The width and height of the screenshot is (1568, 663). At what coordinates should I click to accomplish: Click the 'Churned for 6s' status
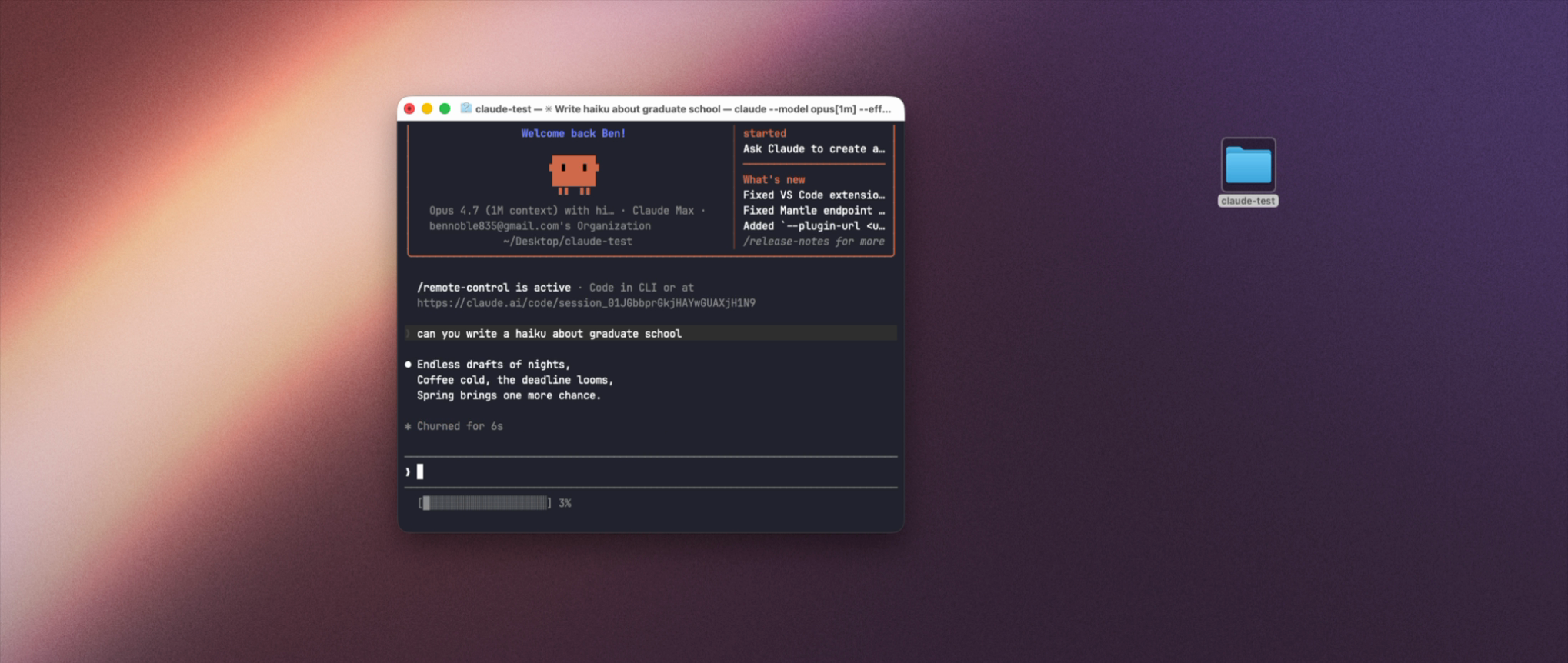click(460, 426)
